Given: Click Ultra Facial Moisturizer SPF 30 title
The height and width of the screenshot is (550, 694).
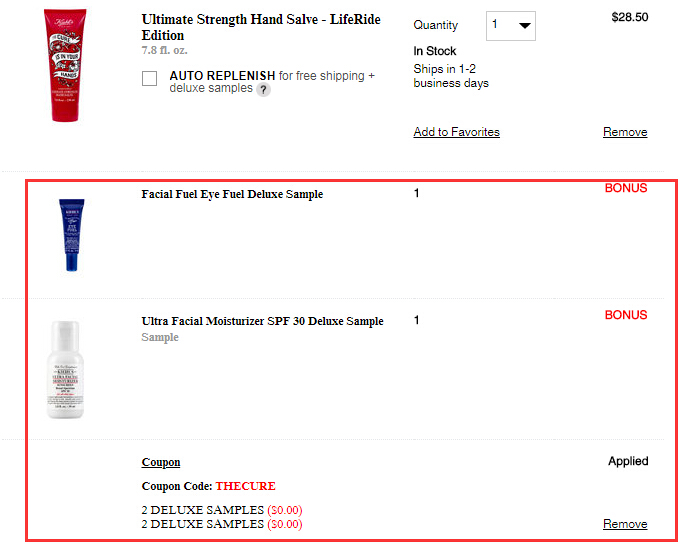Looking at the screenshot, I should (x=262, y=321).
